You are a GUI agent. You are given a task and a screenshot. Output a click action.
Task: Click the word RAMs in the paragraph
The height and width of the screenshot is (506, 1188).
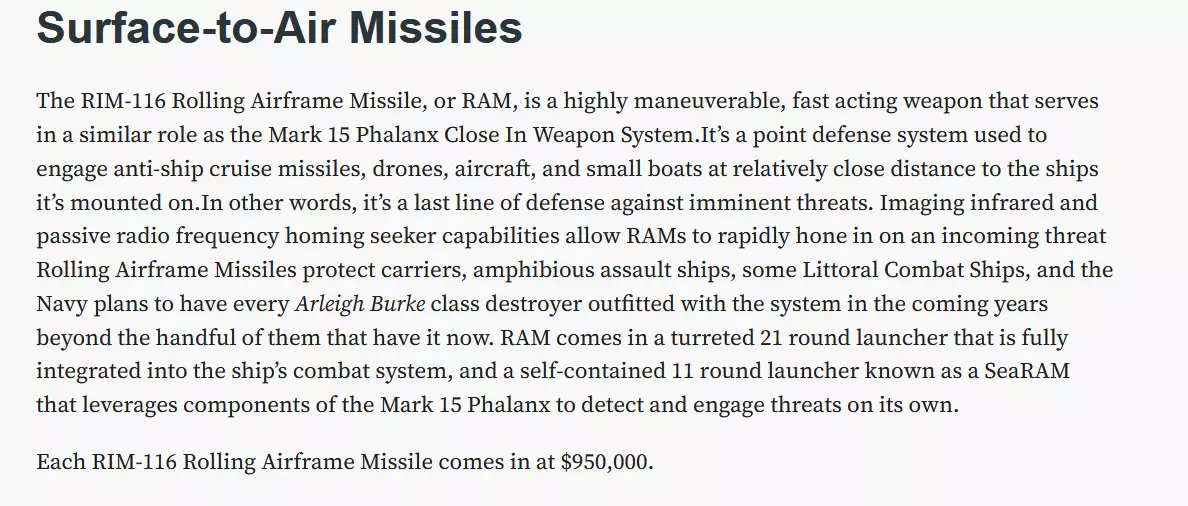[655, 236]
